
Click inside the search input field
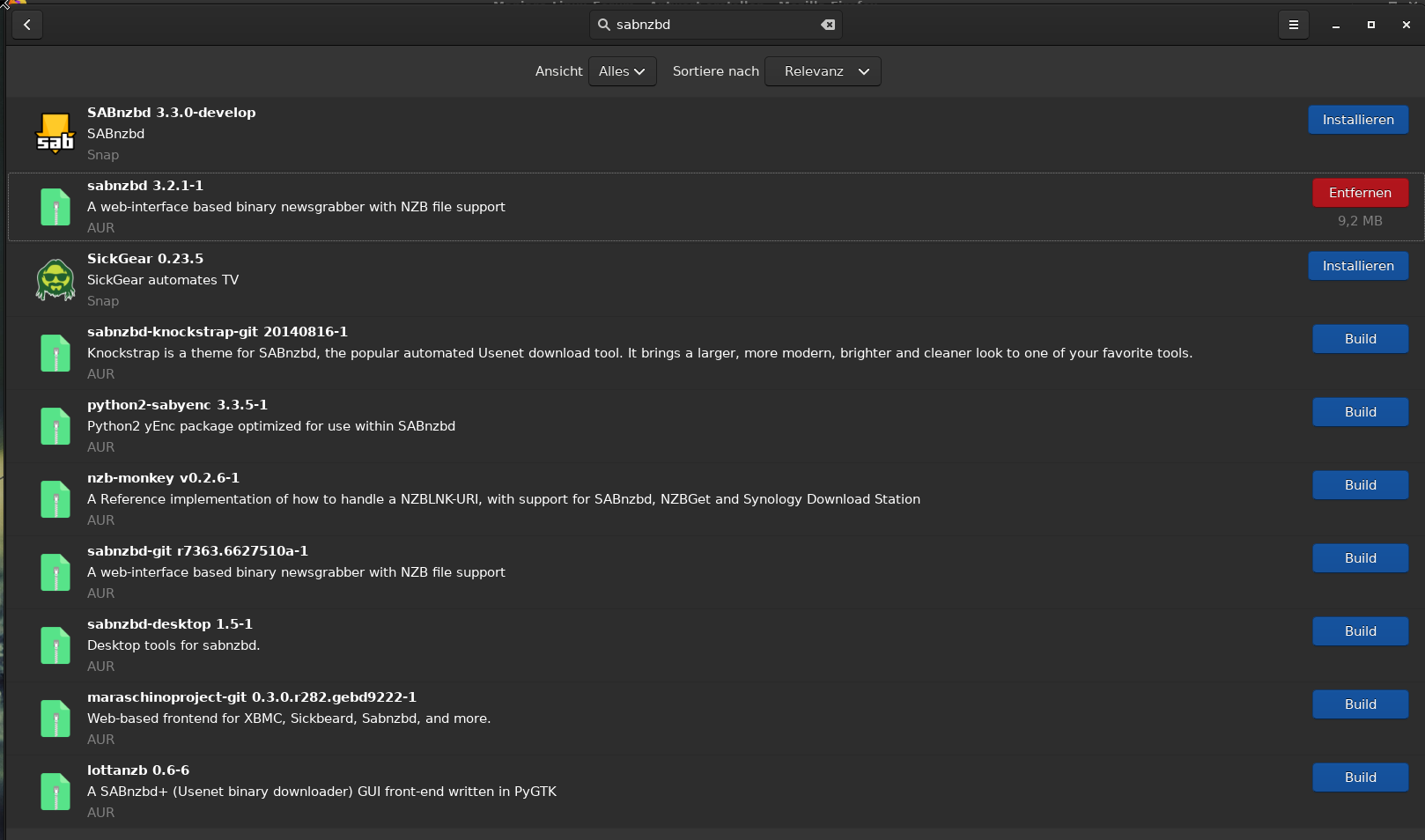pos(715,25)
